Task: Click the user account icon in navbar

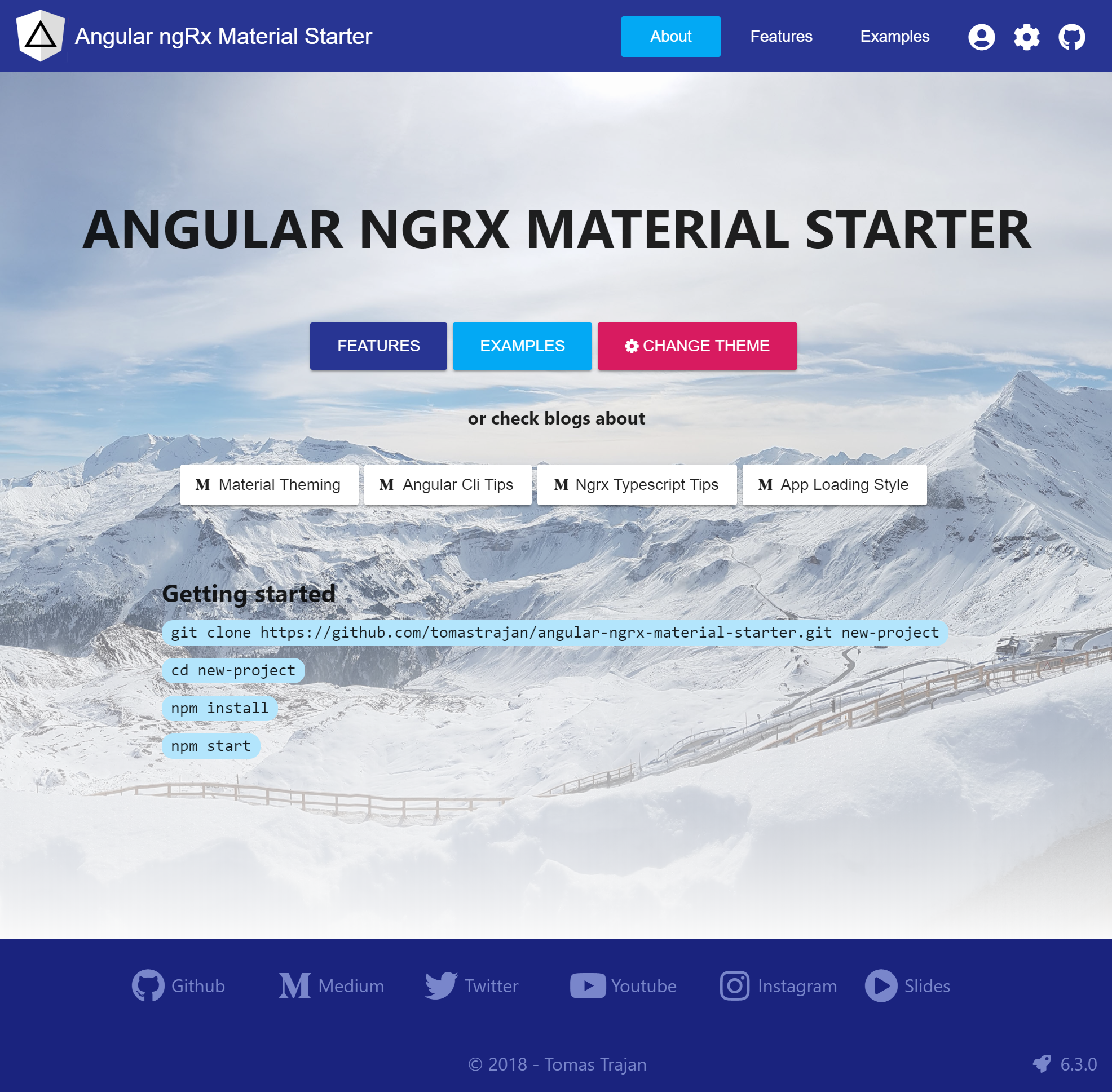Action: click(981, 36)
